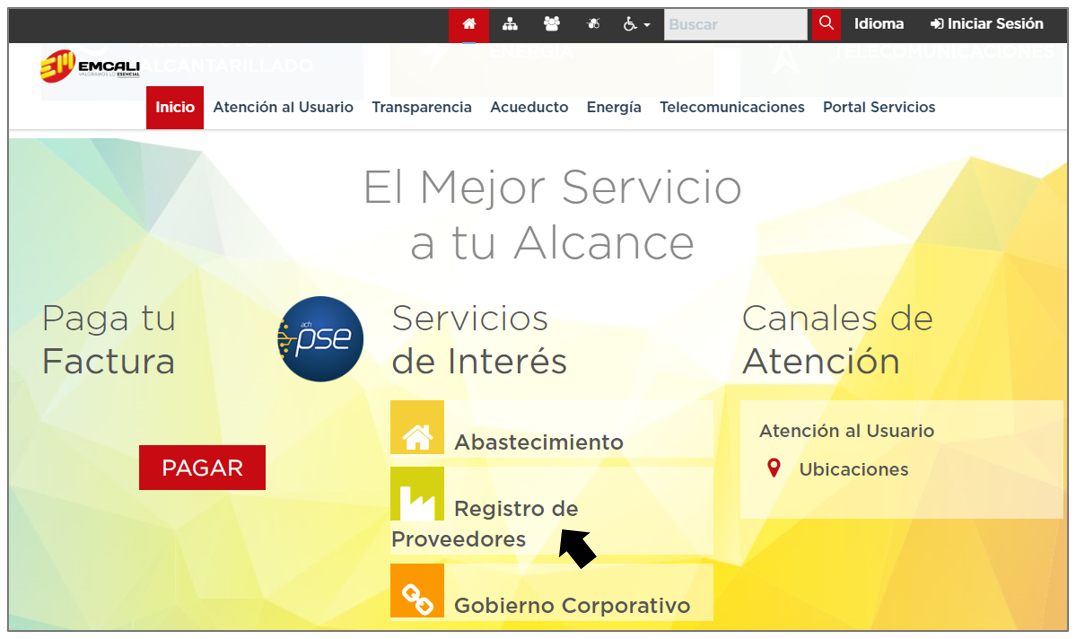Open the sitemap icon in top bar
Screen dimensions: 1077x639
[510, 24]
